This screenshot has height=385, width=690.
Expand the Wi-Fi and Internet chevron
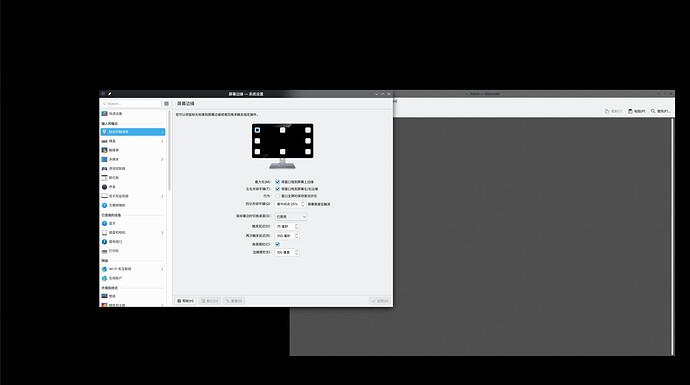162,269
